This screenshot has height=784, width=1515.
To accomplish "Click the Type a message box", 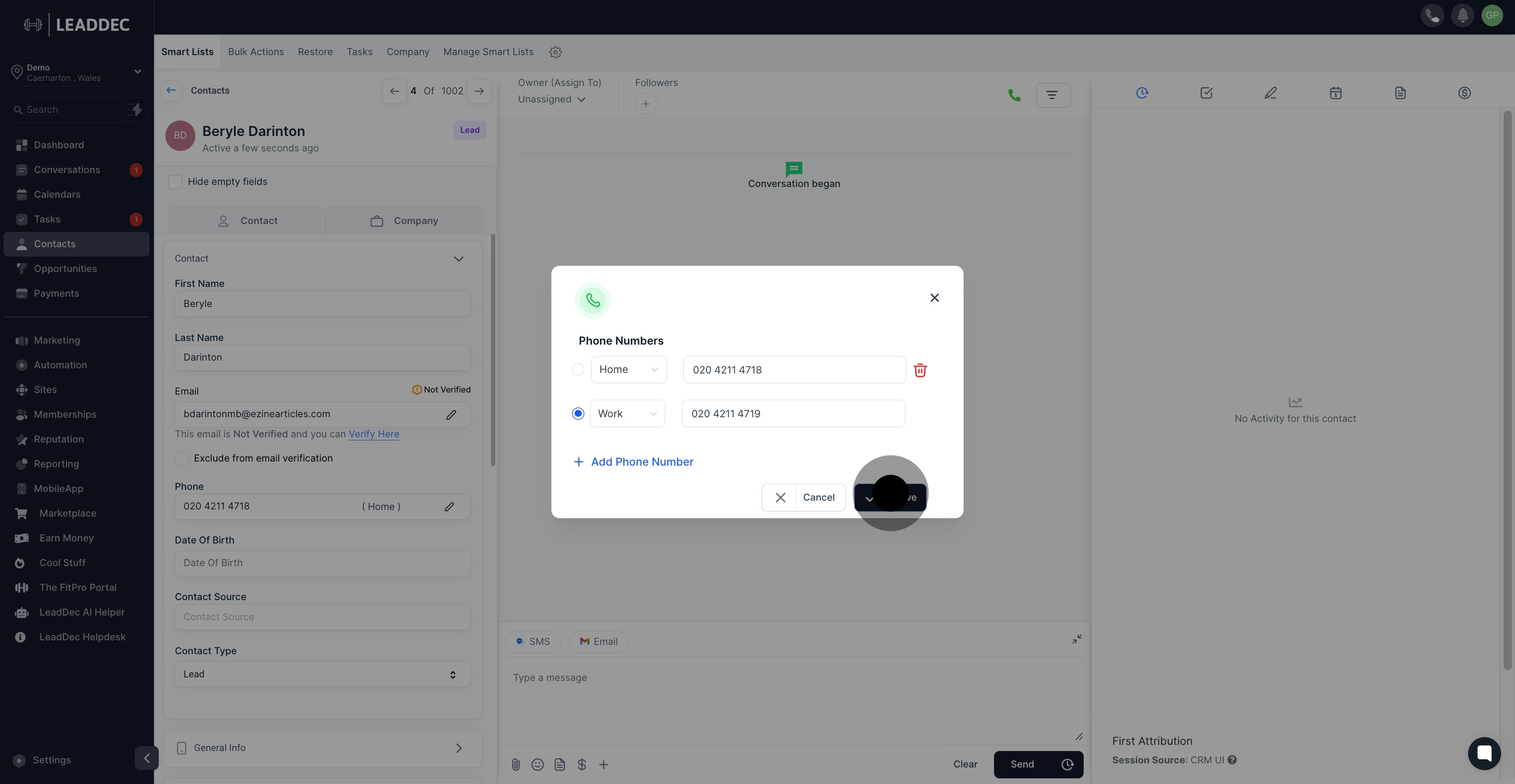I will [x=794, y=700].
